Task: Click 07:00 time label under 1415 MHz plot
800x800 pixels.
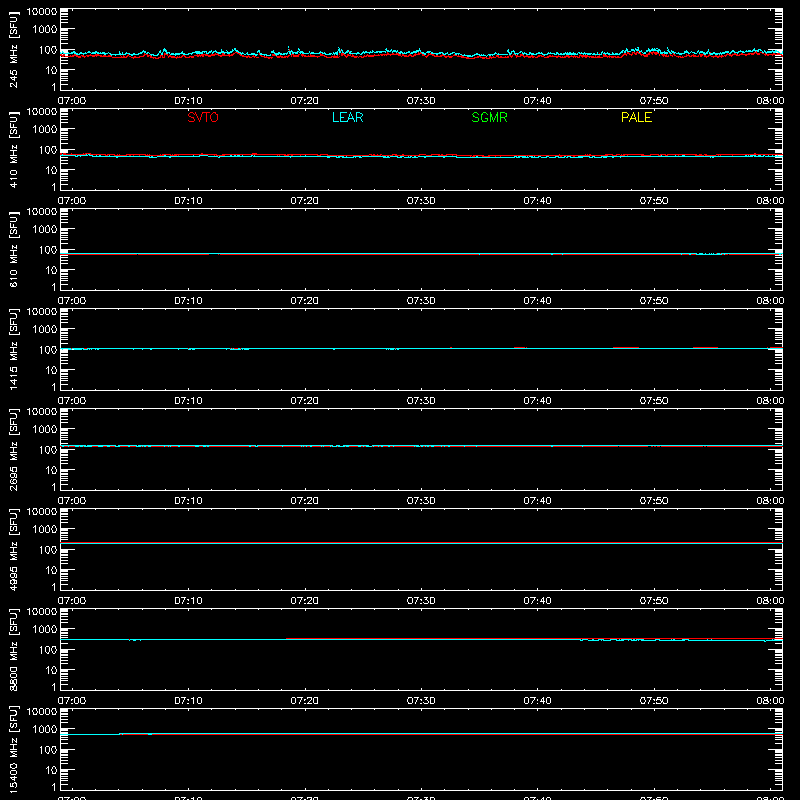Action: (72, 401)
